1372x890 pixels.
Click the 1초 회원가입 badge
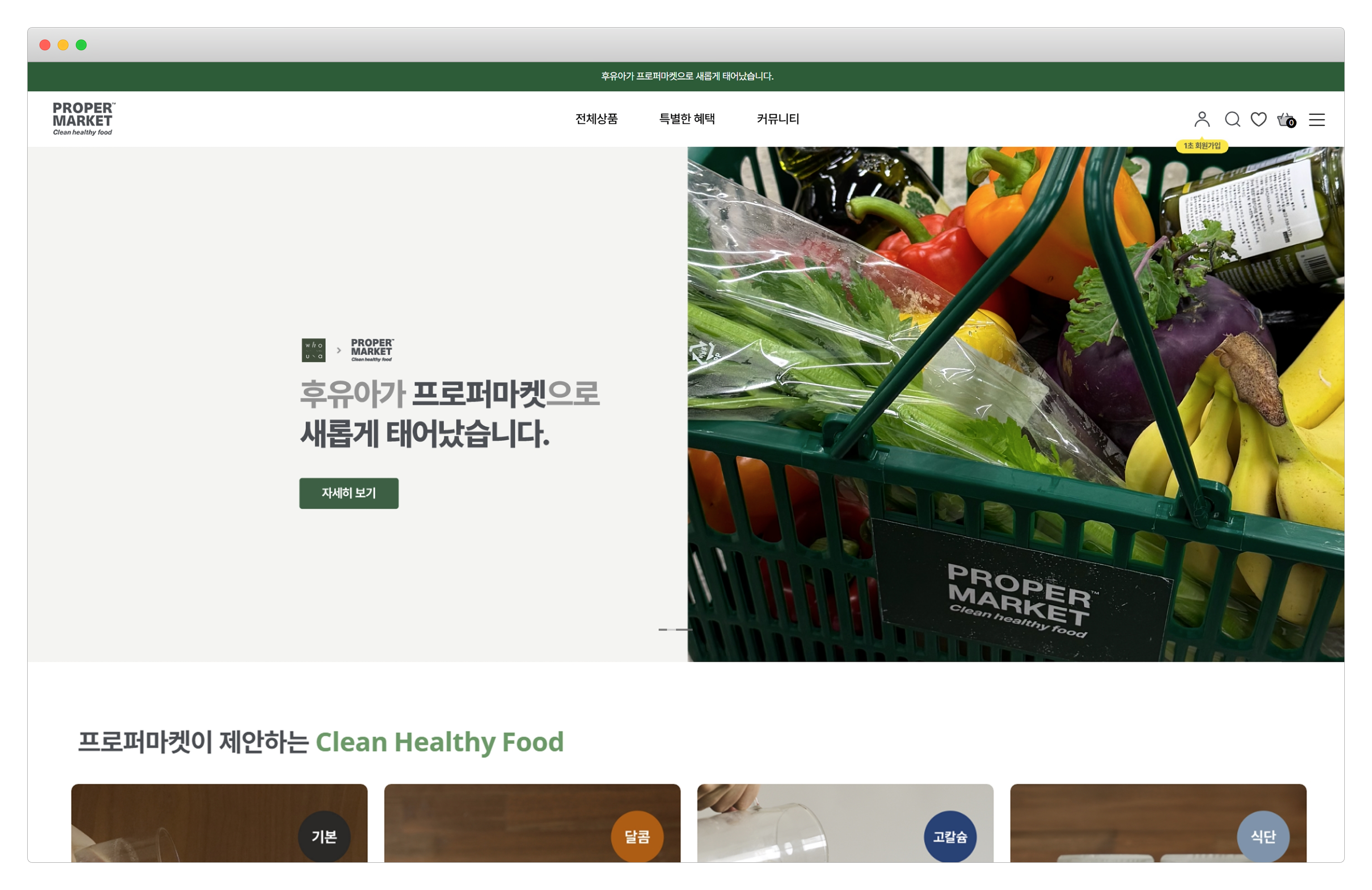coord(1202,146)
